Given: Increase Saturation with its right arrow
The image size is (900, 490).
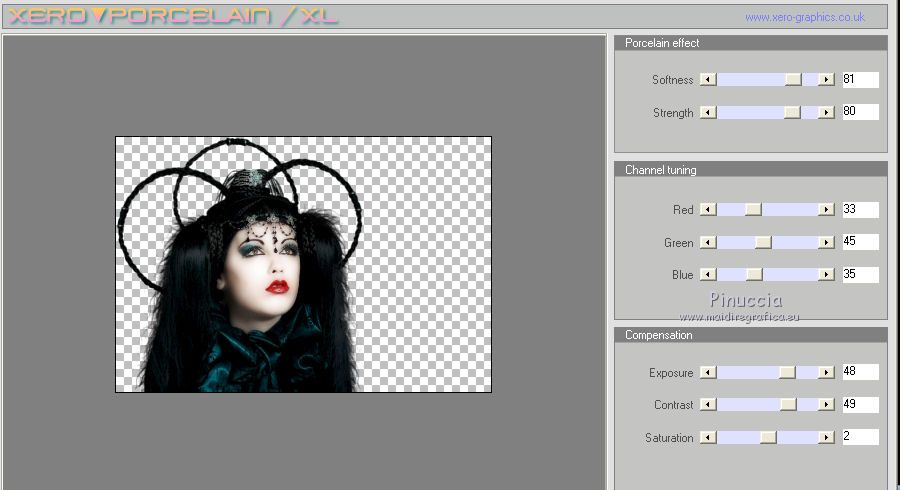Looking at the screenshot, I should (826, 437).
